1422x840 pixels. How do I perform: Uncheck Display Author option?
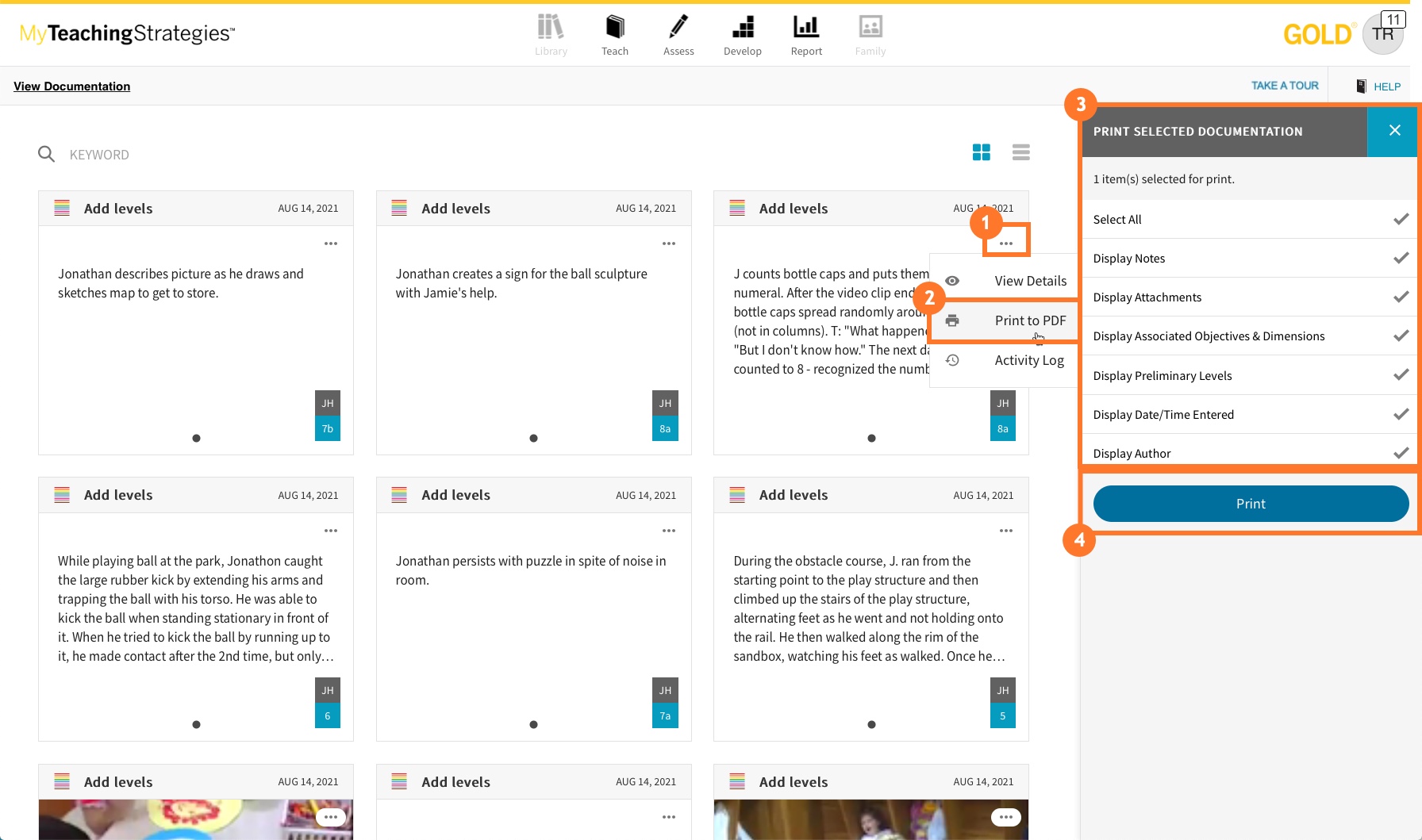[x=1401, y=453]
